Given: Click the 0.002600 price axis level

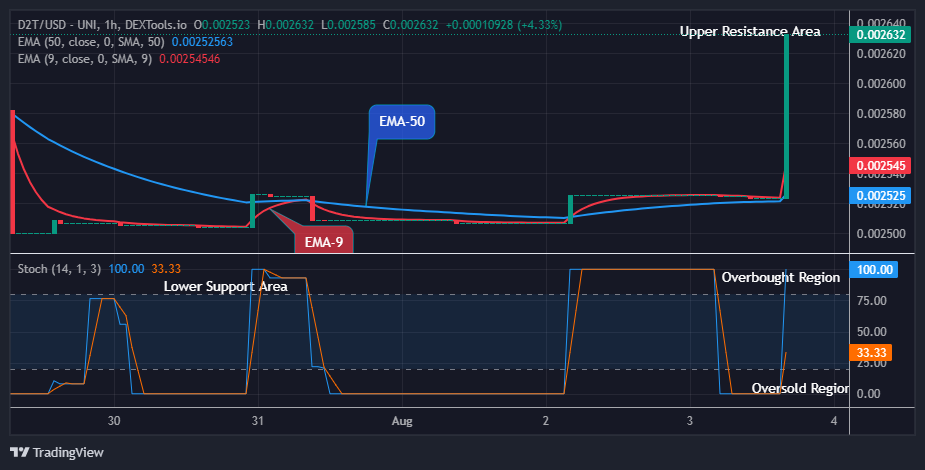Looking at the screenshot, I should (x=881, y=84).
